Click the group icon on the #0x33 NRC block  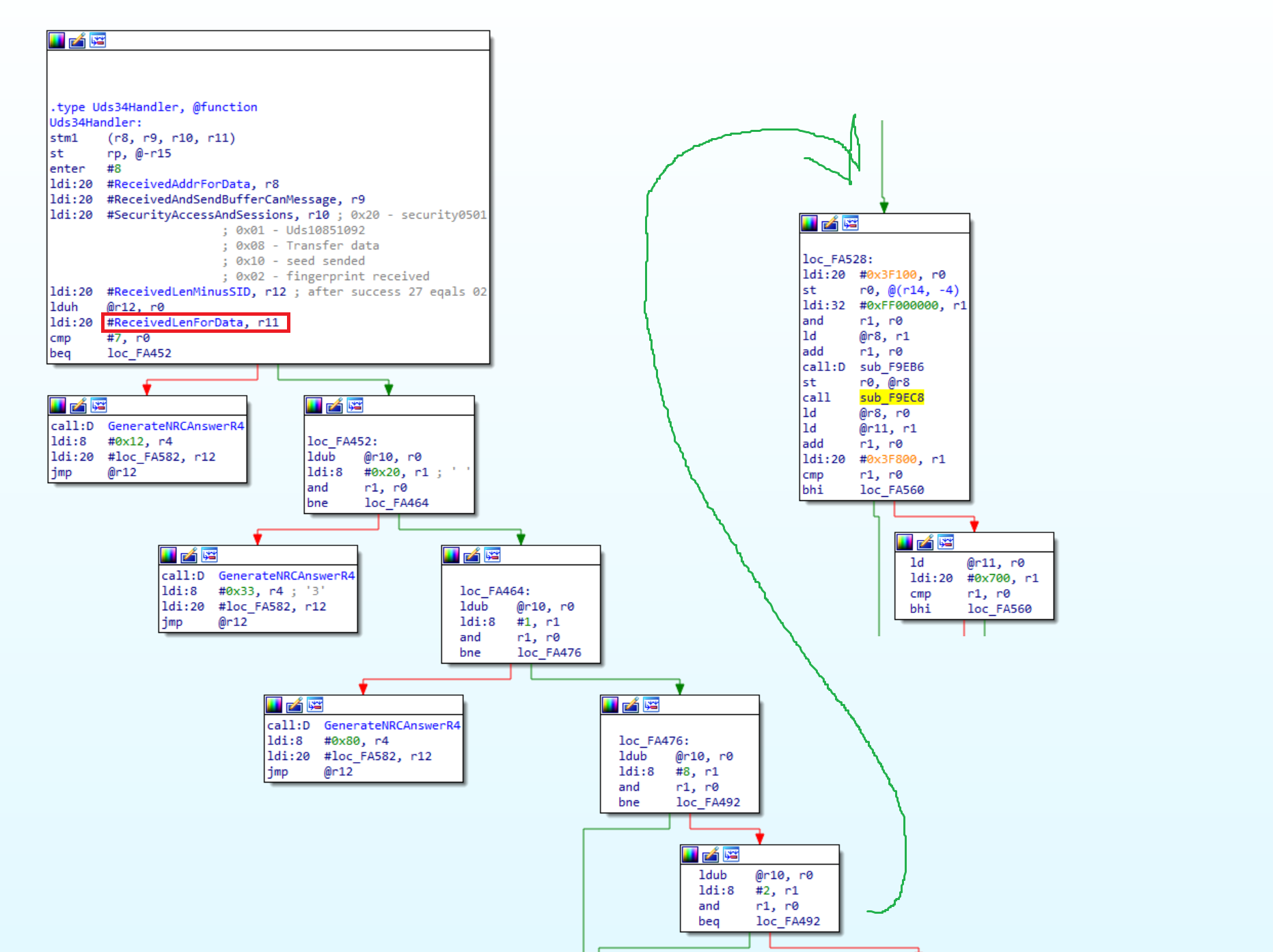pyautogui.click(x=210, y=554)
